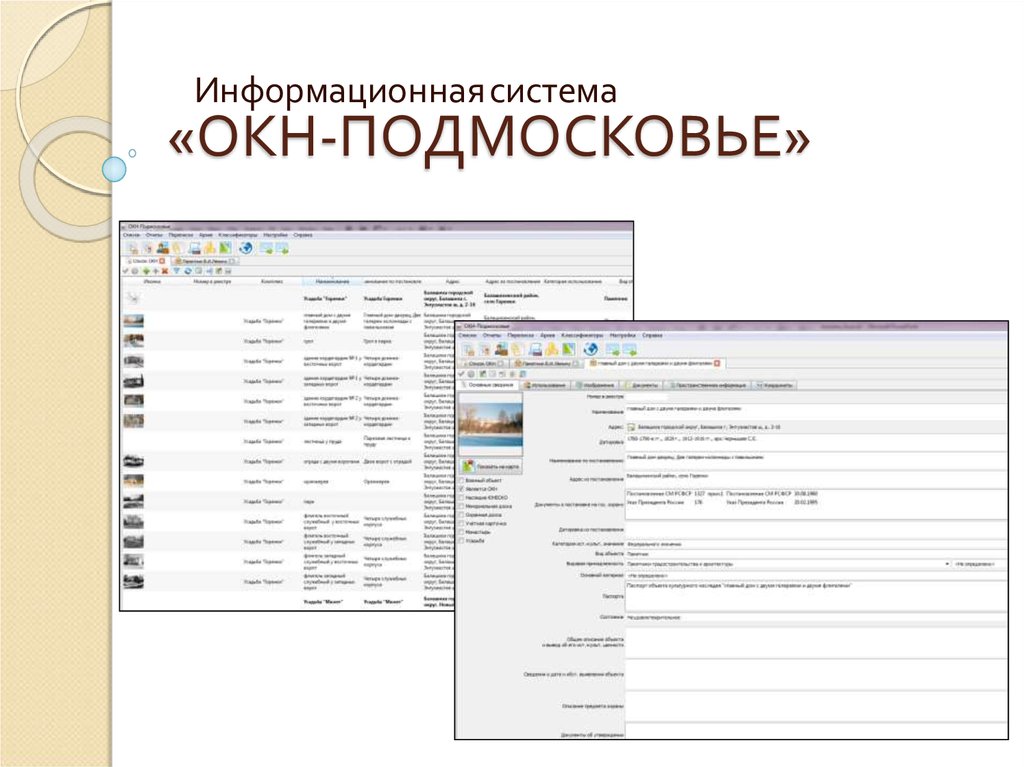Untick the Является ОКН checkbox
Screen dimensions: 1024x767
click(461, 489)
